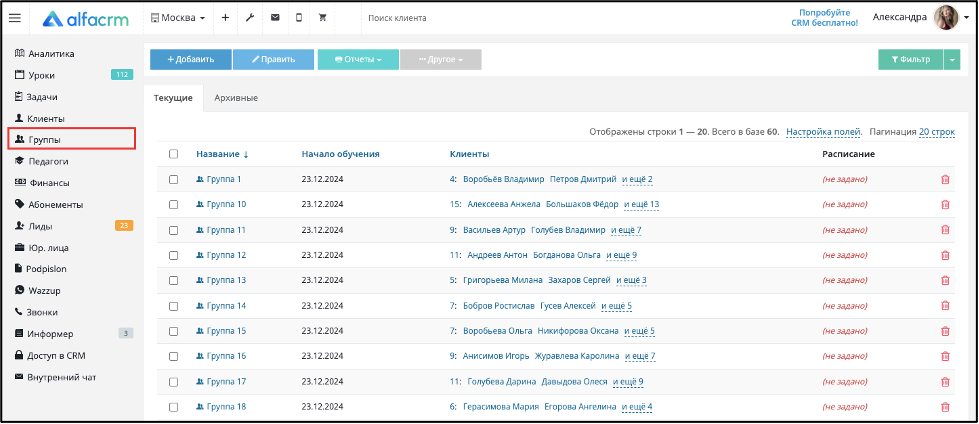
Task: Click Александра's profile avatar
Action: [945, 18]
